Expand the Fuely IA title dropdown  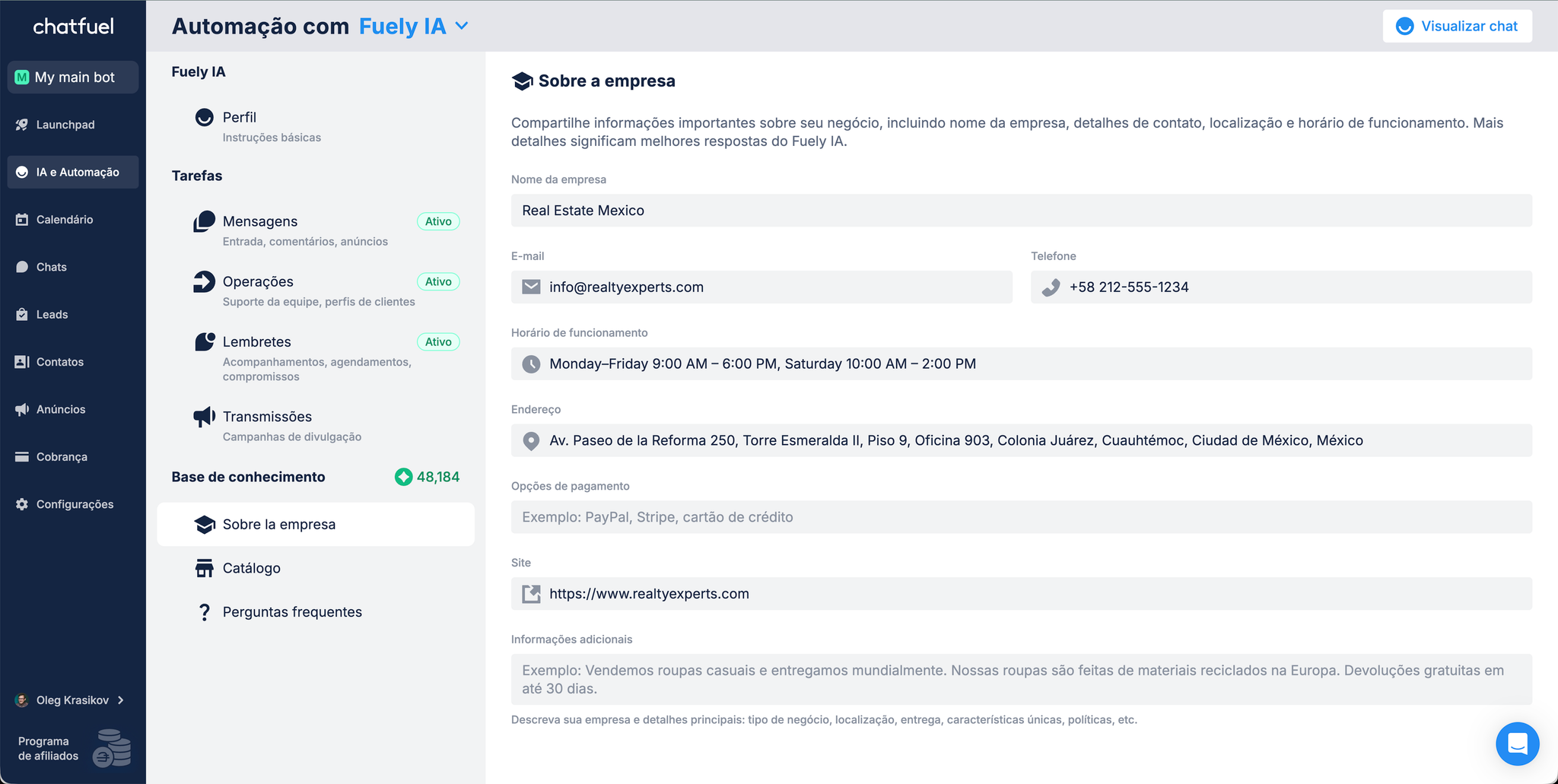(x=462, y=26)
